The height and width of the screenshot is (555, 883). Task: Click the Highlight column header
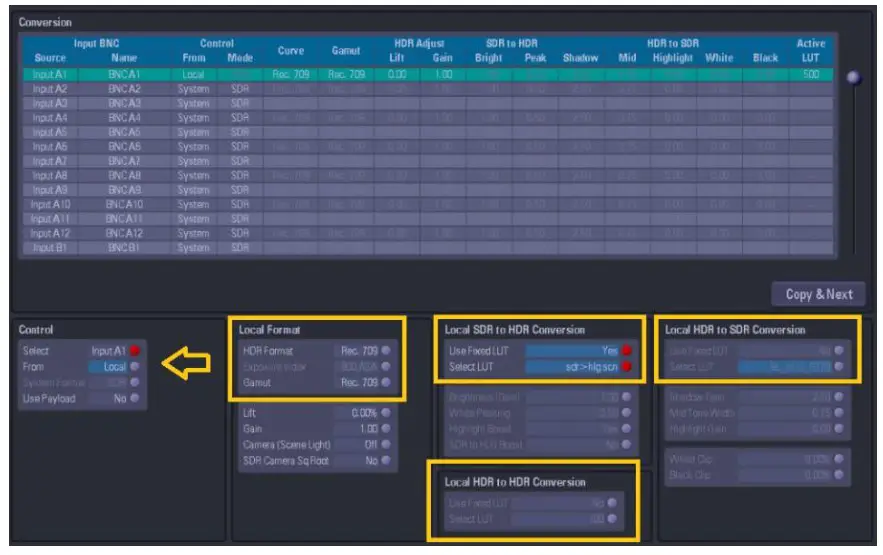click(x=672, y=58)
